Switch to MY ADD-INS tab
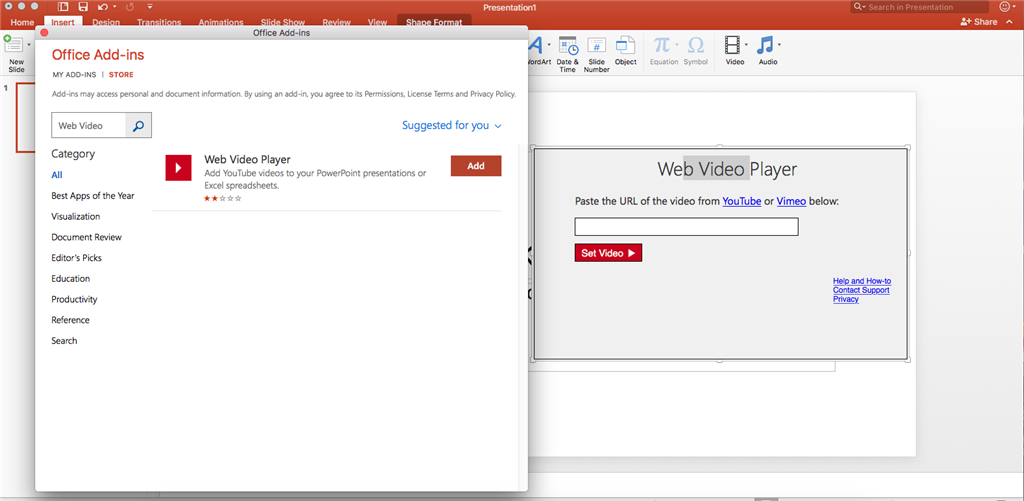The width and height of the screenshot is (1024, 501). [74, 74]
